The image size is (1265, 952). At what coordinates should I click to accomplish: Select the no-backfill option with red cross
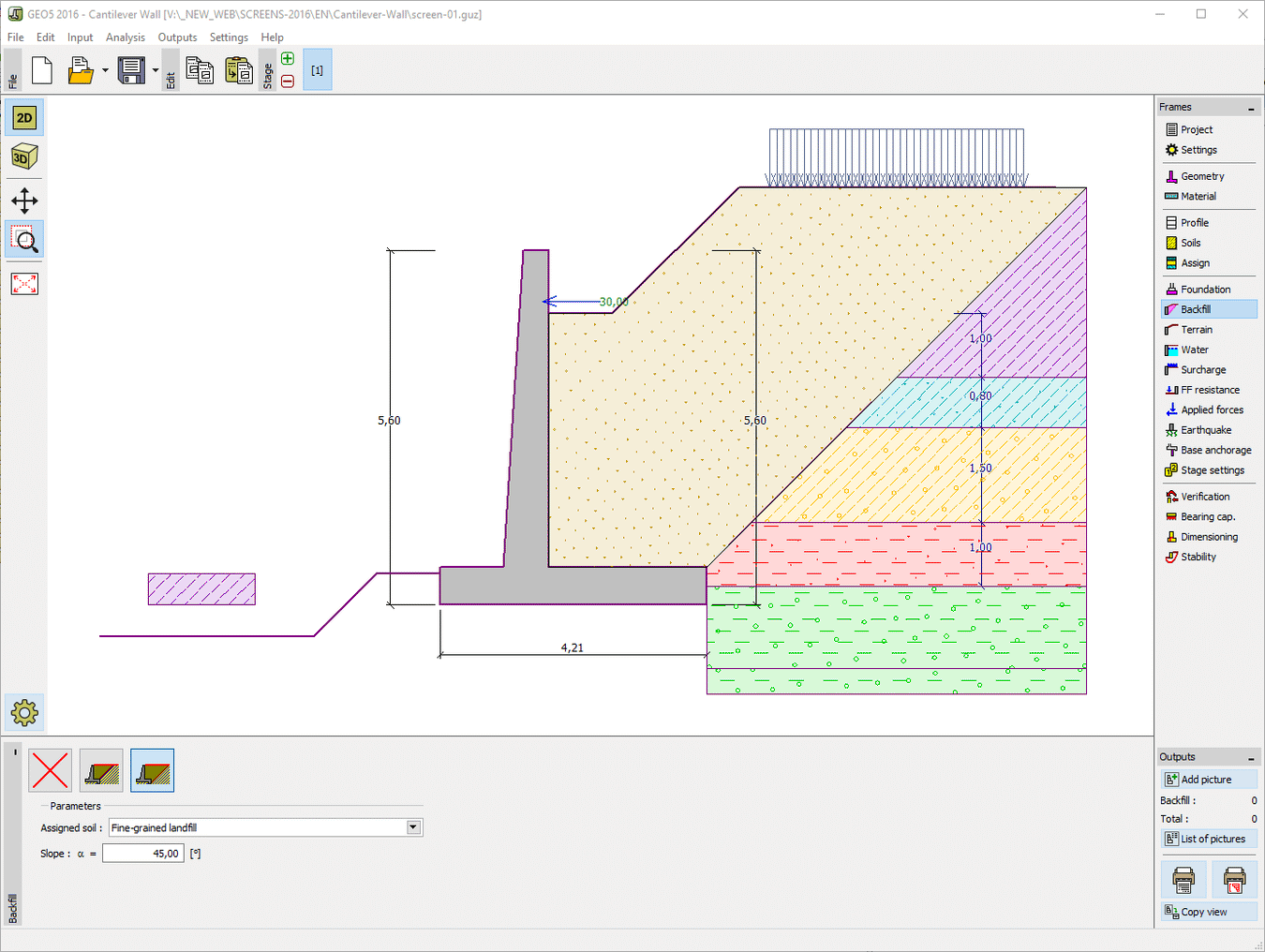click(50, 770)
